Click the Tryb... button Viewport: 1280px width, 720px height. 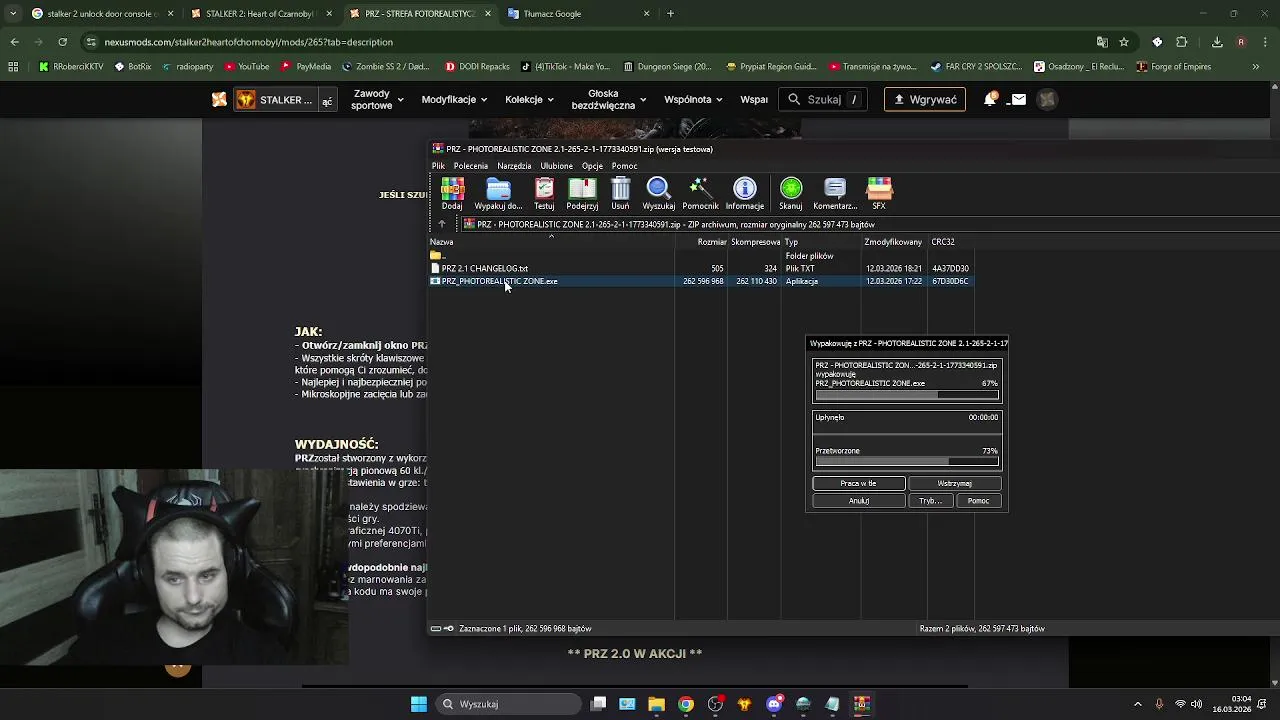tap(930, 501)
